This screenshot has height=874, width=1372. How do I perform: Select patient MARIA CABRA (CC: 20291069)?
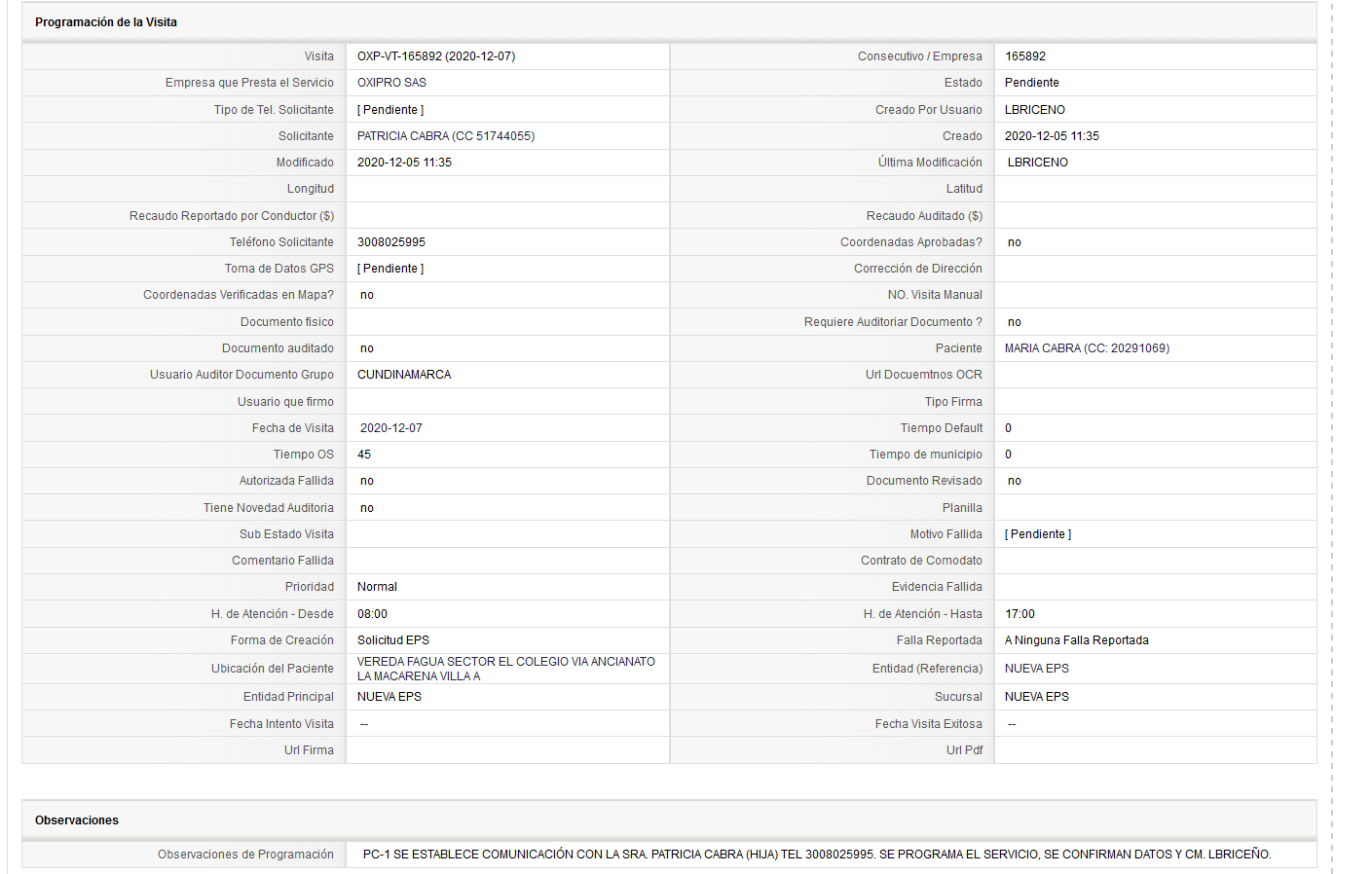point(1087,348)
